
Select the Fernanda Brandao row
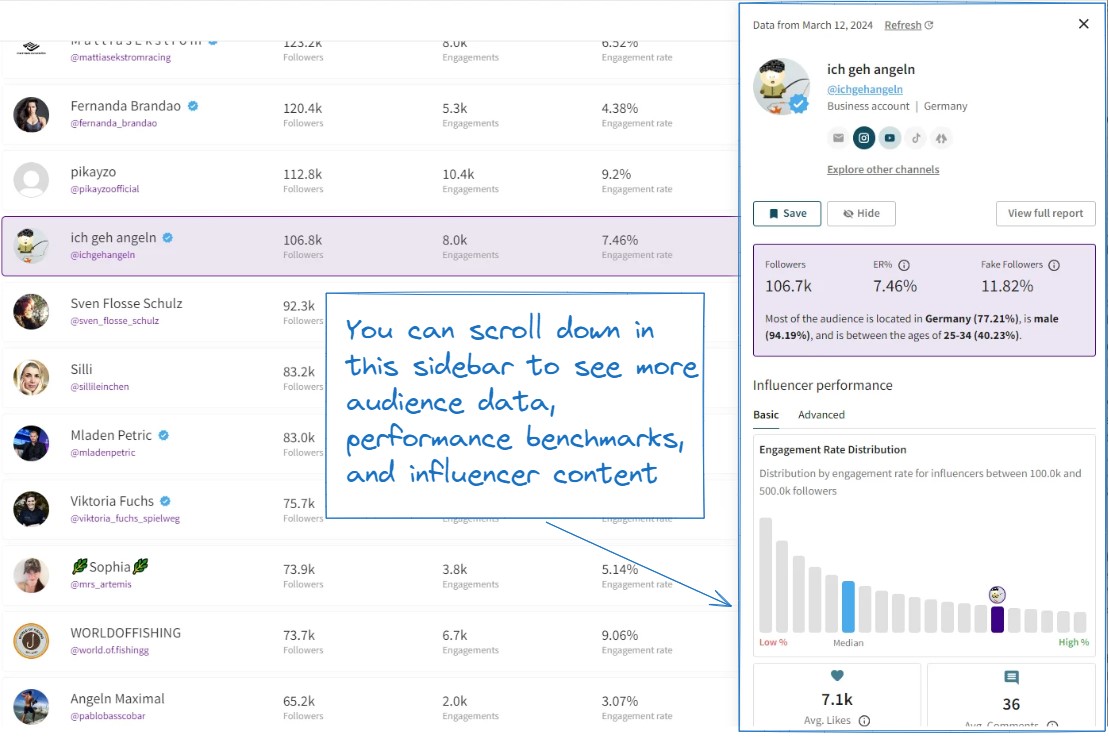coord(300,115)
